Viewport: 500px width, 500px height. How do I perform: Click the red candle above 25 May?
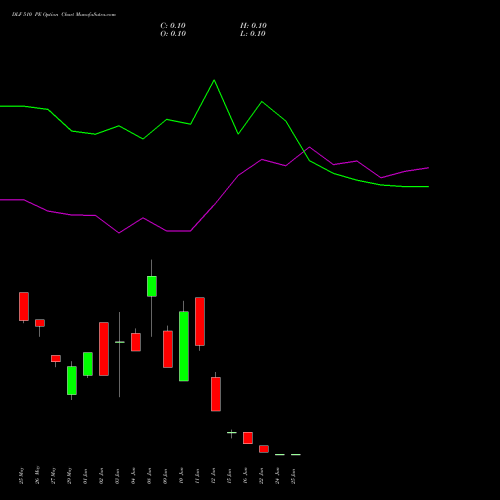coord(24,306)
